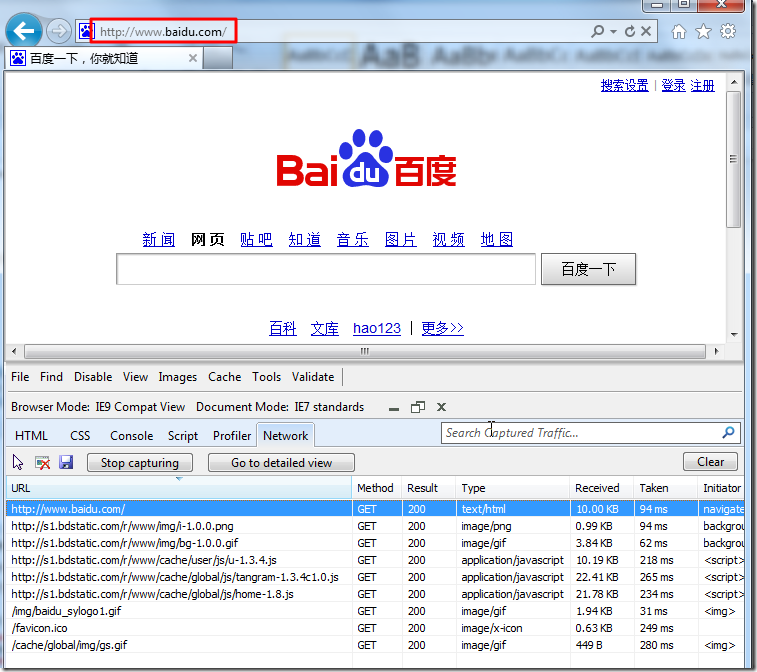Click the page vertical scrollbar down arrow

pos(734,335)
